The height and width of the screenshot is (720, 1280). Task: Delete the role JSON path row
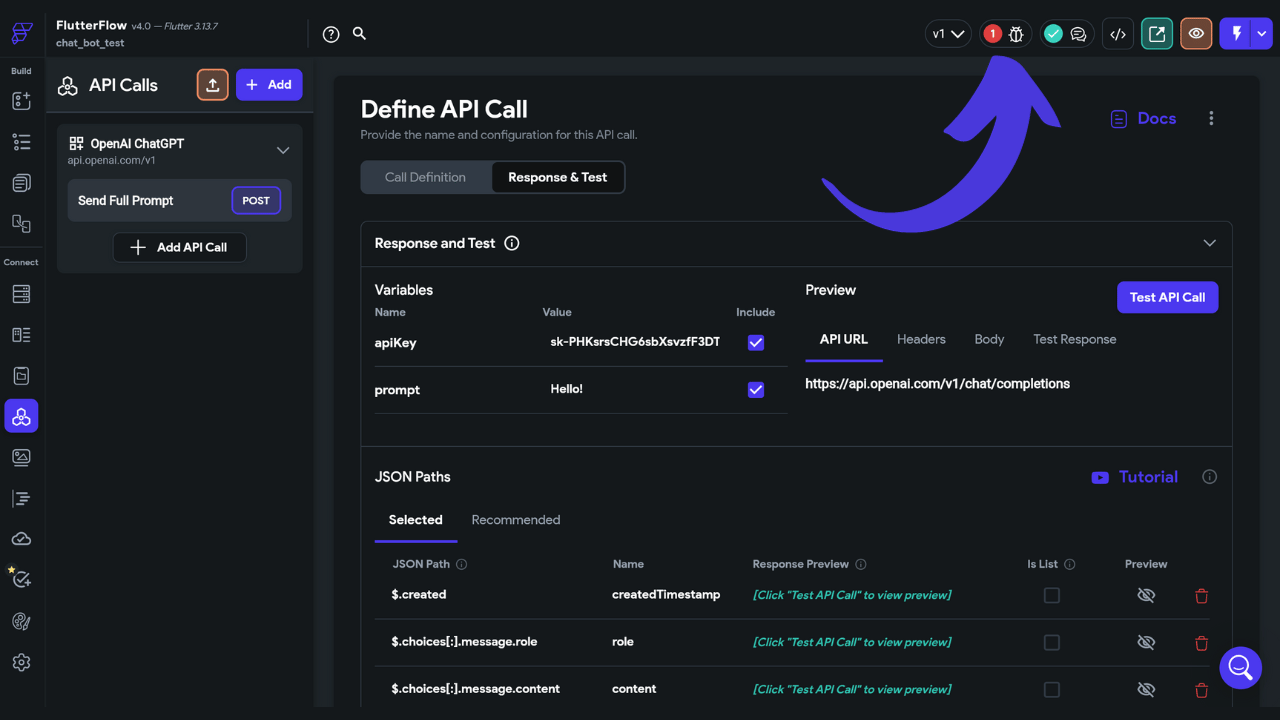pyautogui.click(x=1202, y=643)
